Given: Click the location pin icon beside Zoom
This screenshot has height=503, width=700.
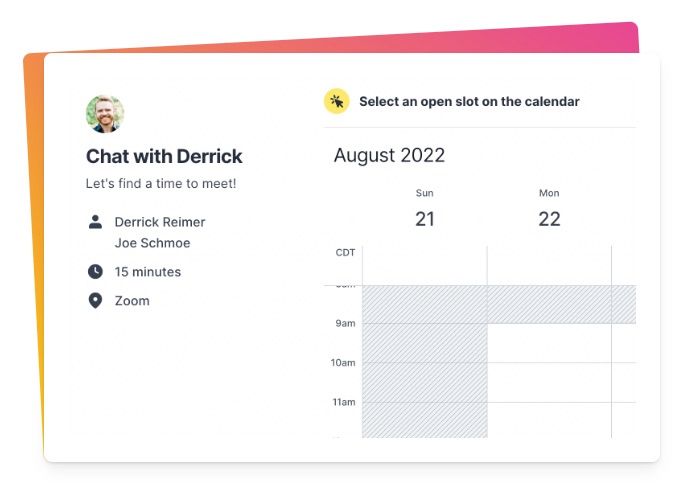Looking at the screenshot, I should click(95, 300).
